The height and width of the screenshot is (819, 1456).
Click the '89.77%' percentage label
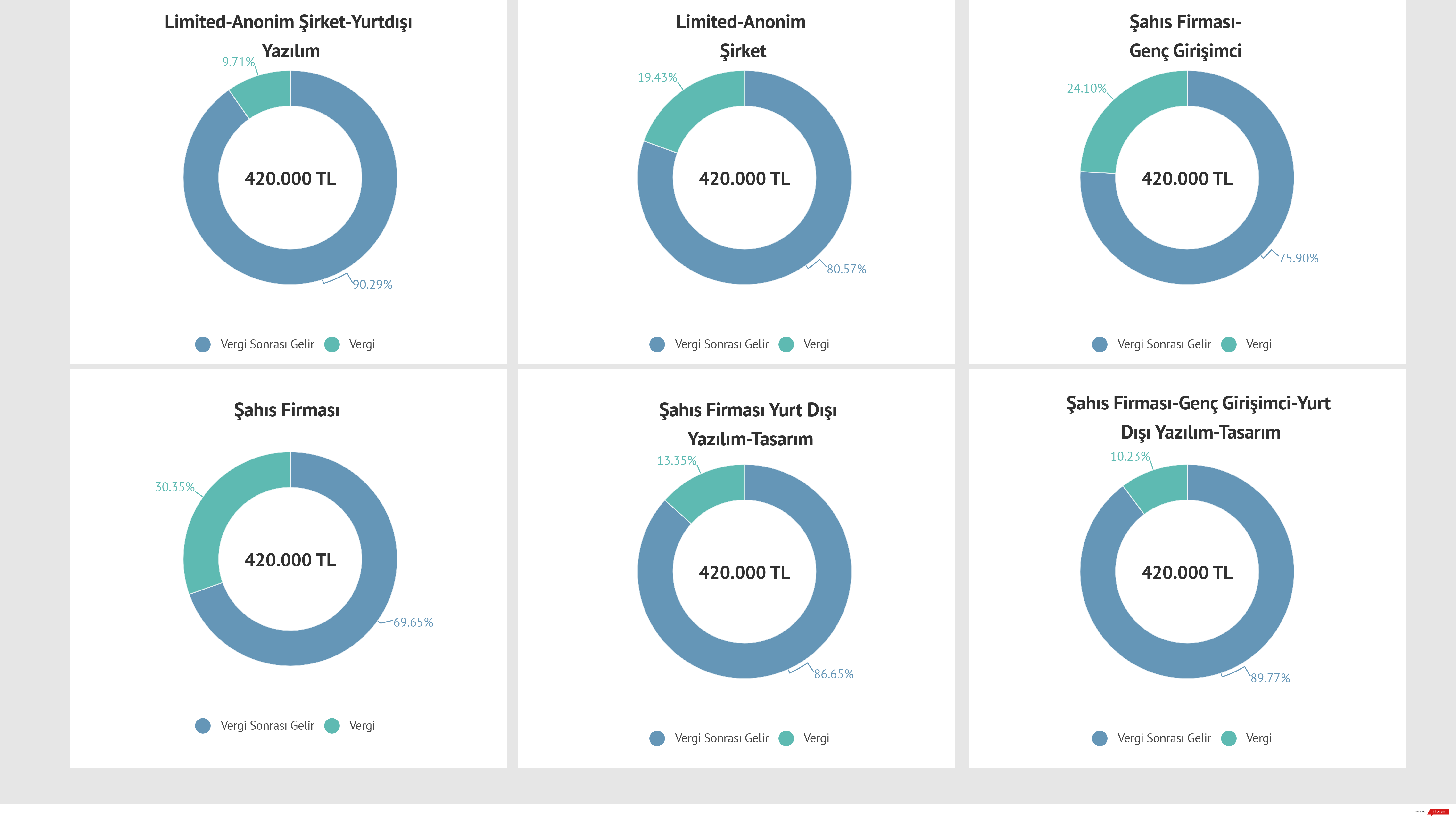(1270, 678)
